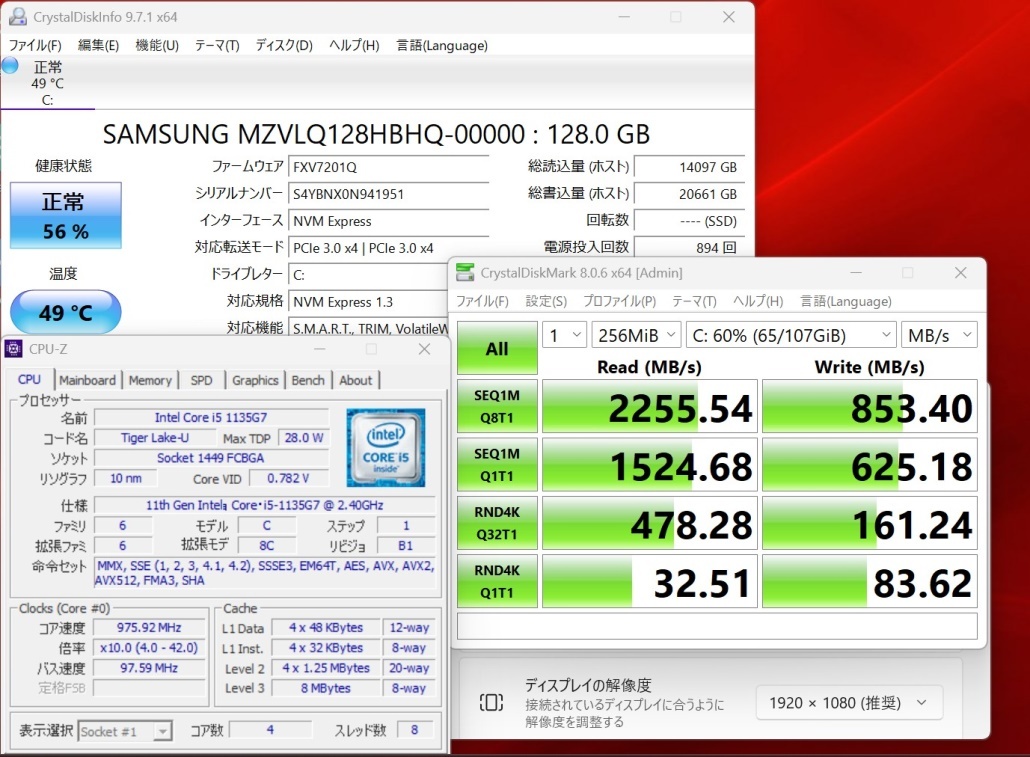Open 言語(Language) menu in CrystalDiskInfo
The image size is (1030, 757).
[x=441, y=45]
